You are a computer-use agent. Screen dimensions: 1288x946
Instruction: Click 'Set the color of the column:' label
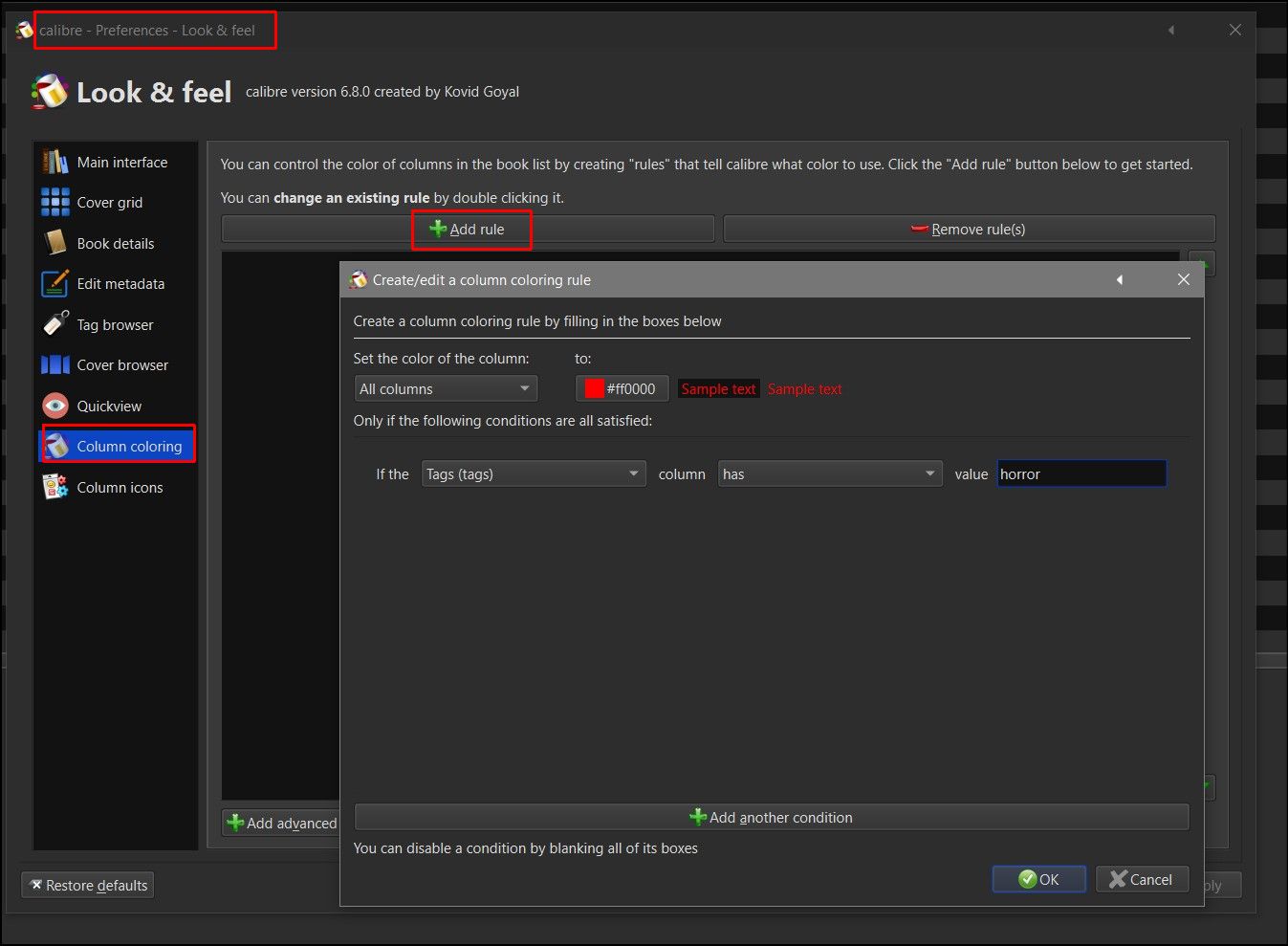tap(441, 358)
